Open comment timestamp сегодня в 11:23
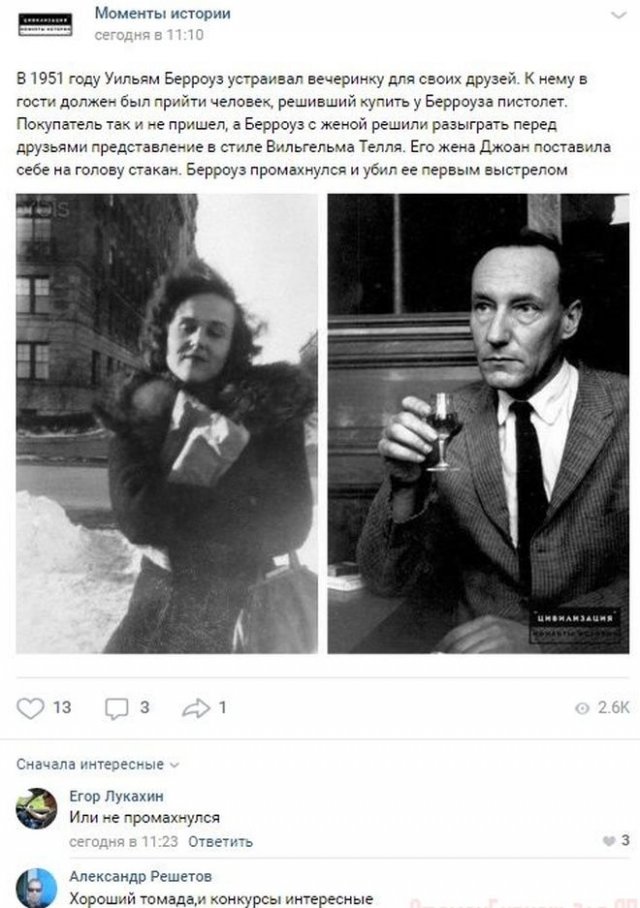640x908 pixels. coord(123,841)
